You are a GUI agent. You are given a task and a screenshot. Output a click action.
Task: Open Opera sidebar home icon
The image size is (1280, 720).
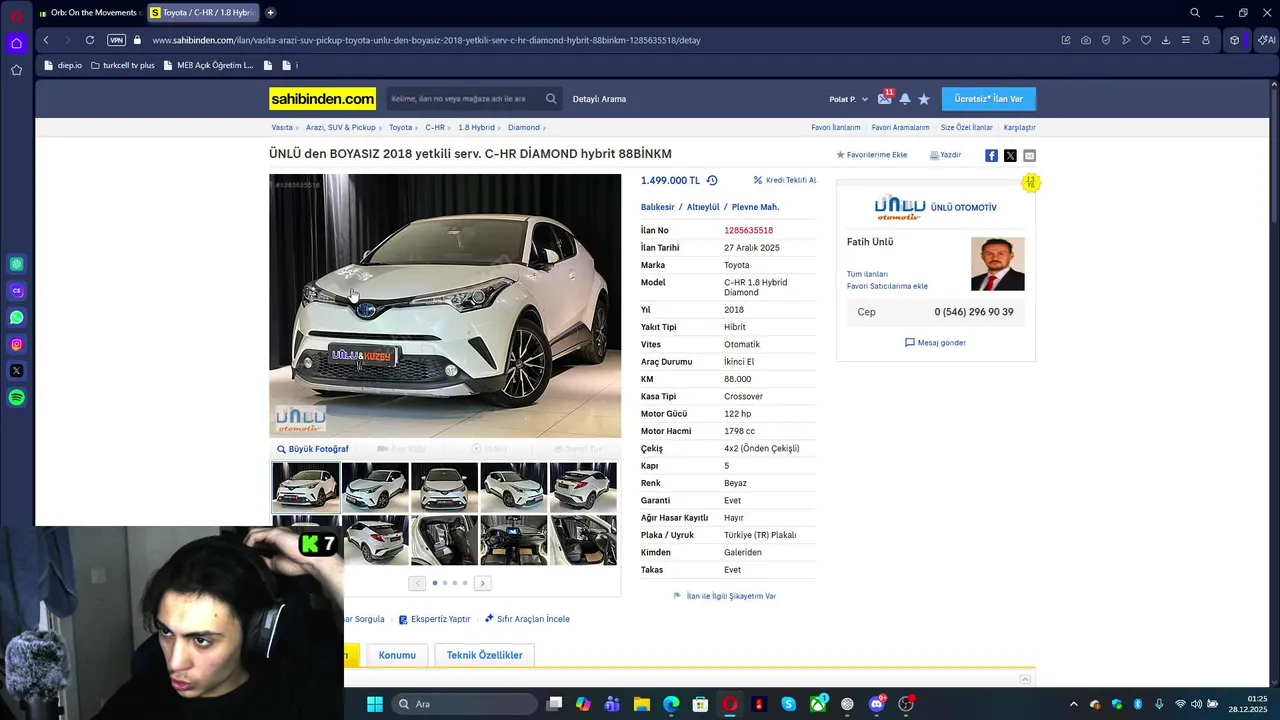pos(16,43)
